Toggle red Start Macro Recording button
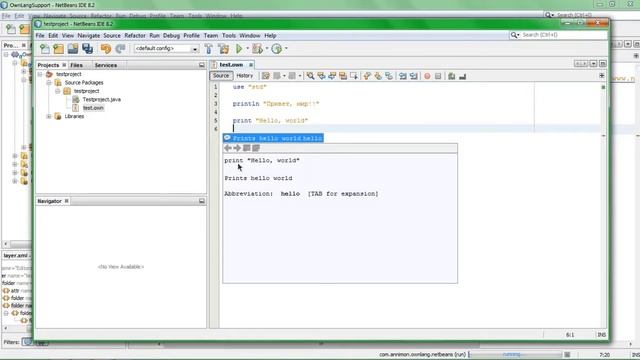Screen dimensions: 640x360 [427, 76]
